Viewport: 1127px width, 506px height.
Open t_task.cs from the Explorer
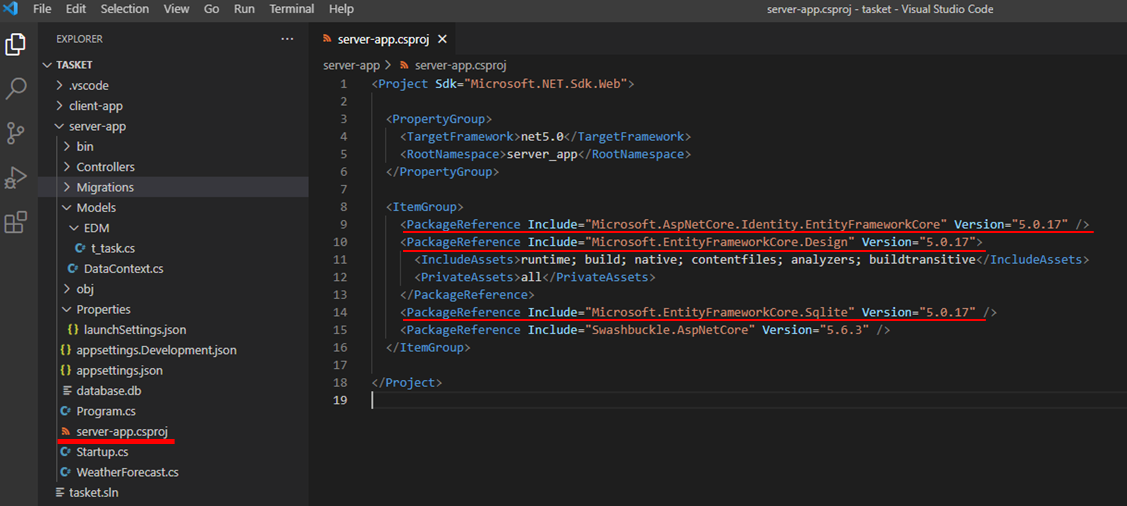click(x=112, y=248)
